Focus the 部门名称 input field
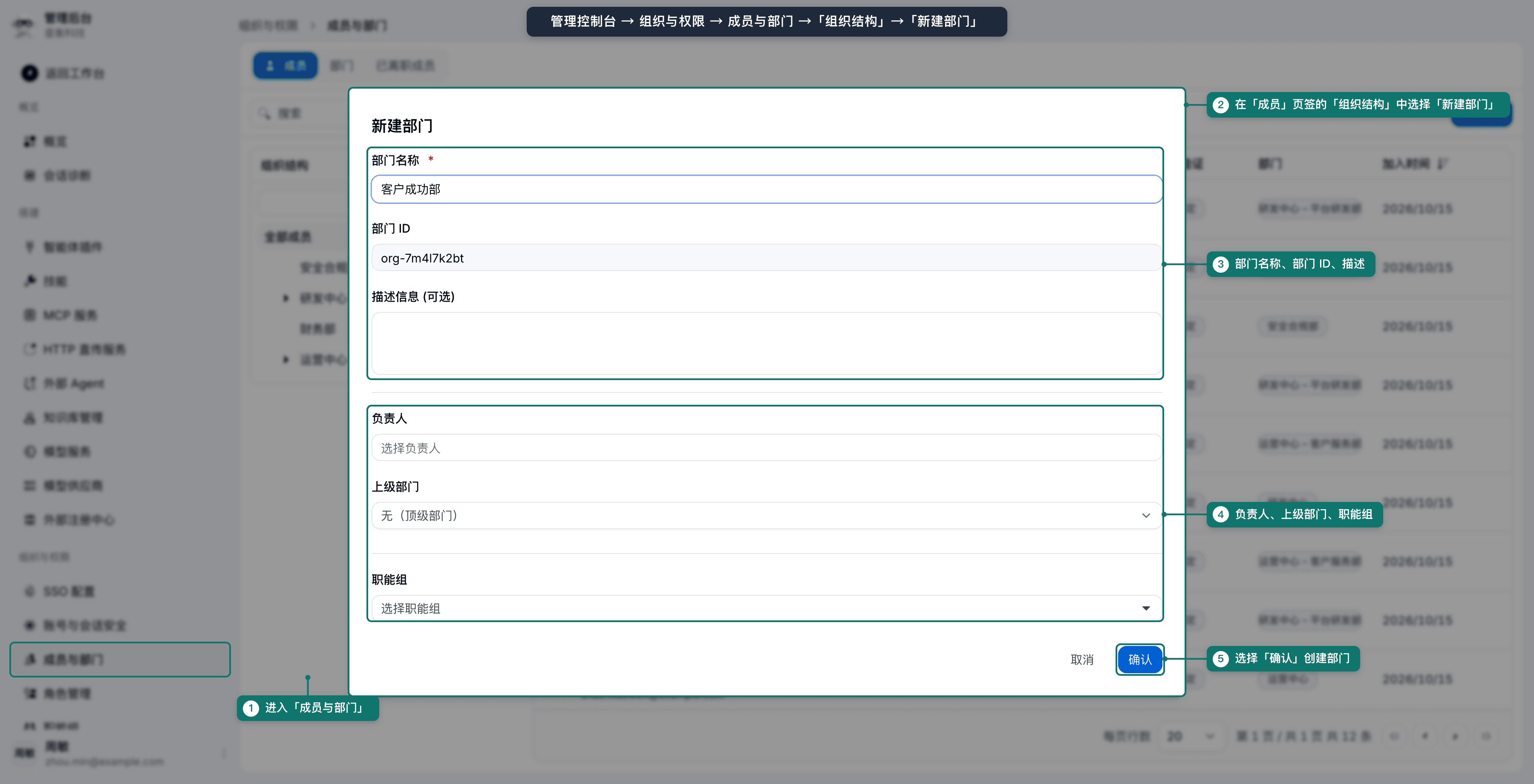Image resolution: width=1534 pixels, height=784 pixels. click(x=767, y=189)
